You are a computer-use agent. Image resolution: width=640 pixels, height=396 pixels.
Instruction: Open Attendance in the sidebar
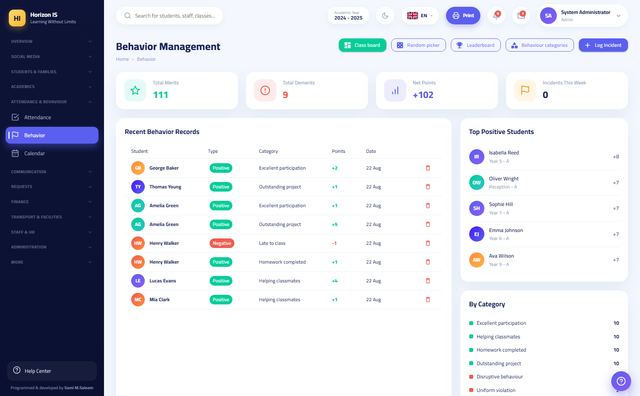click(x=52, y=117)
